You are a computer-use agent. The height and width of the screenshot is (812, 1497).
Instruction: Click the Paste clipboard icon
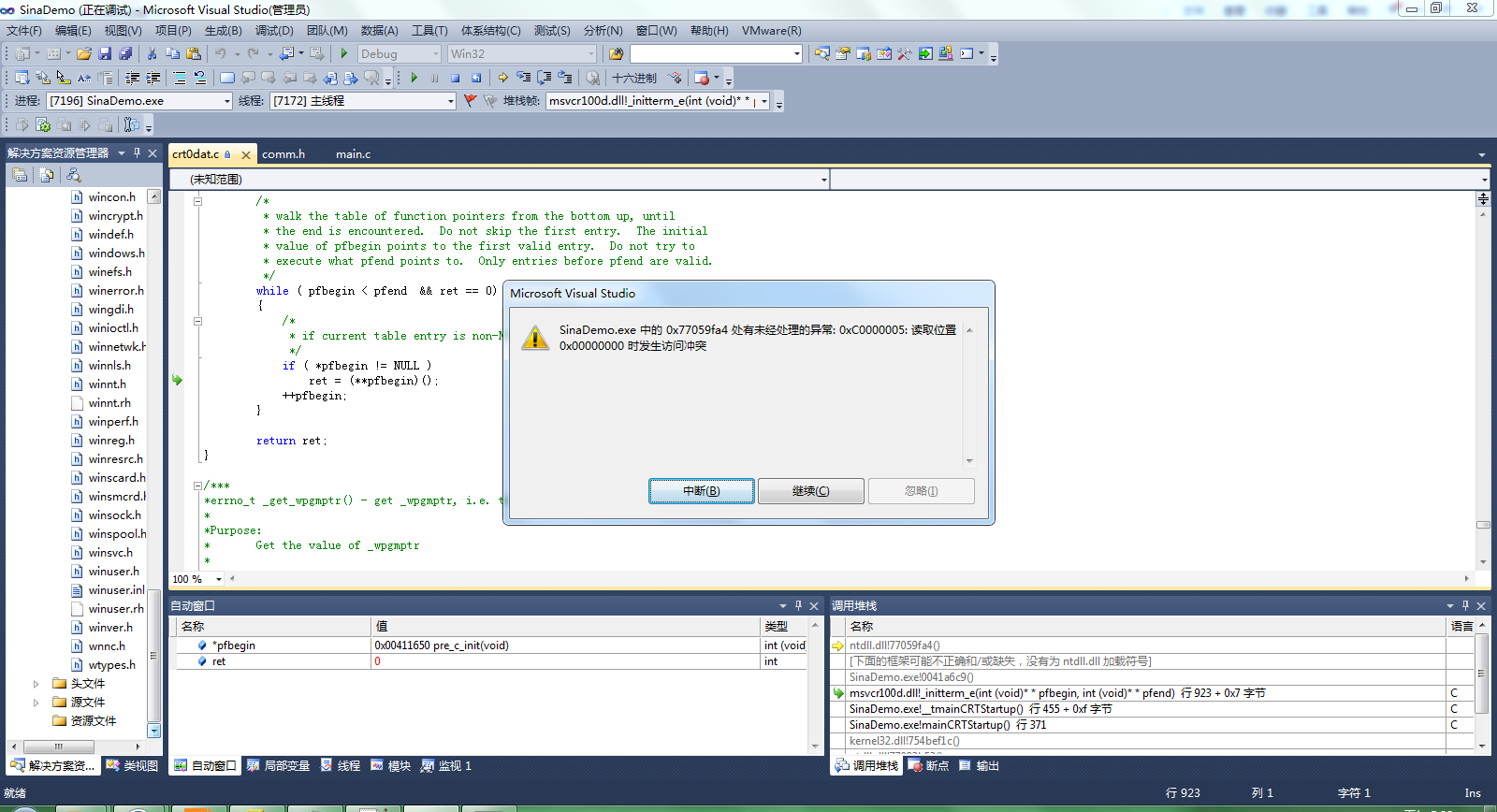(194, 54)
